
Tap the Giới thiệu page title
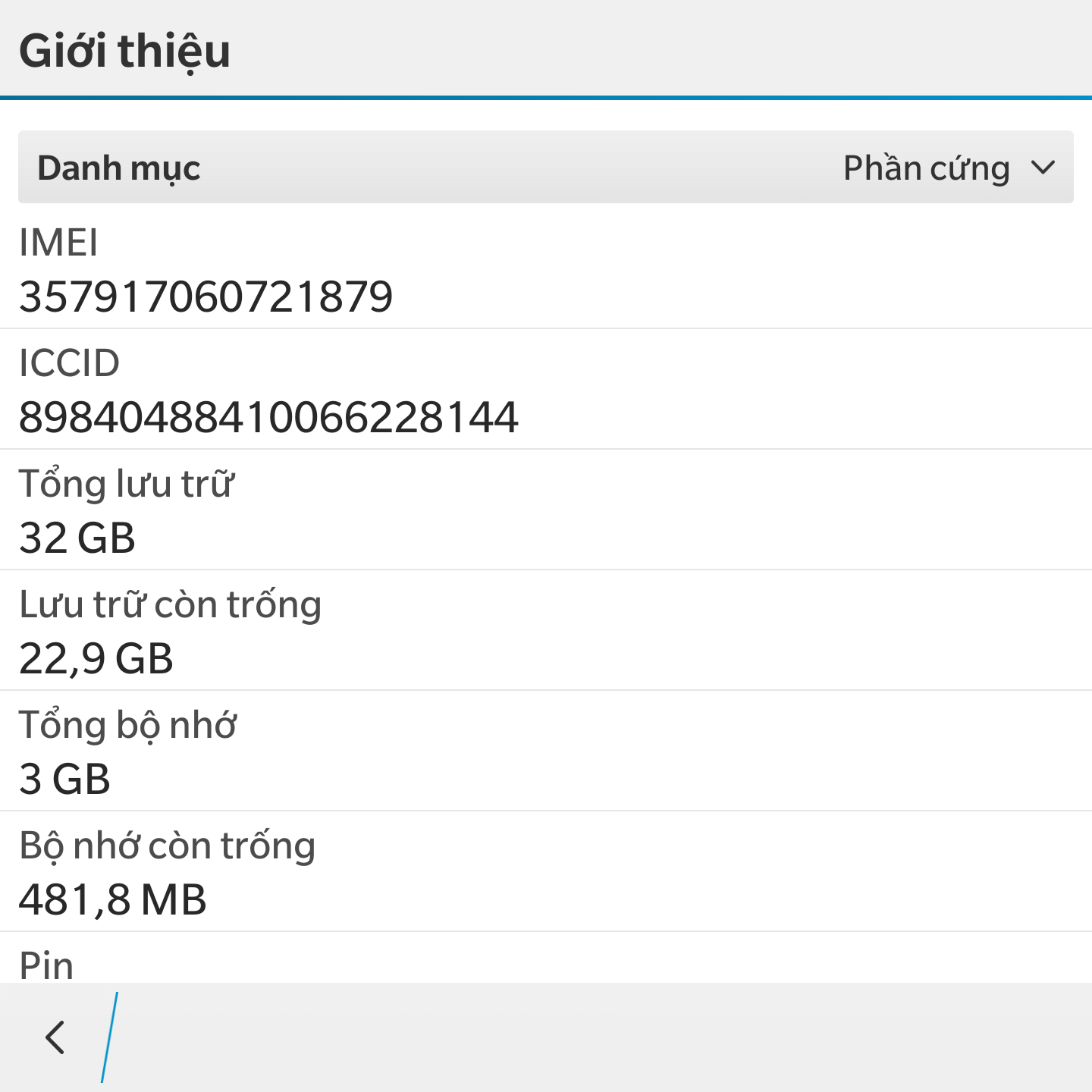click(124, 51)
